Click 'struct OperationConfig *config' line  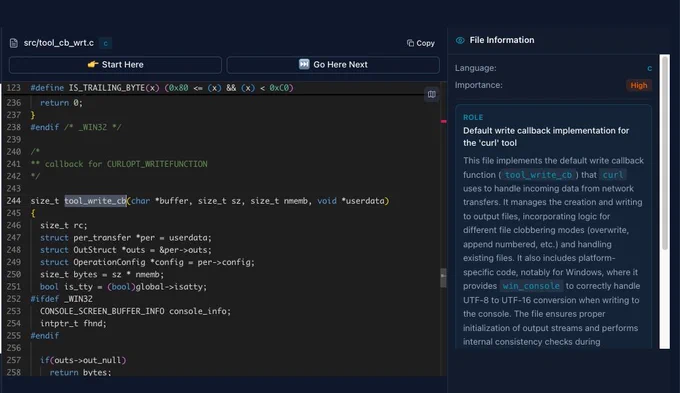point(147,262)
